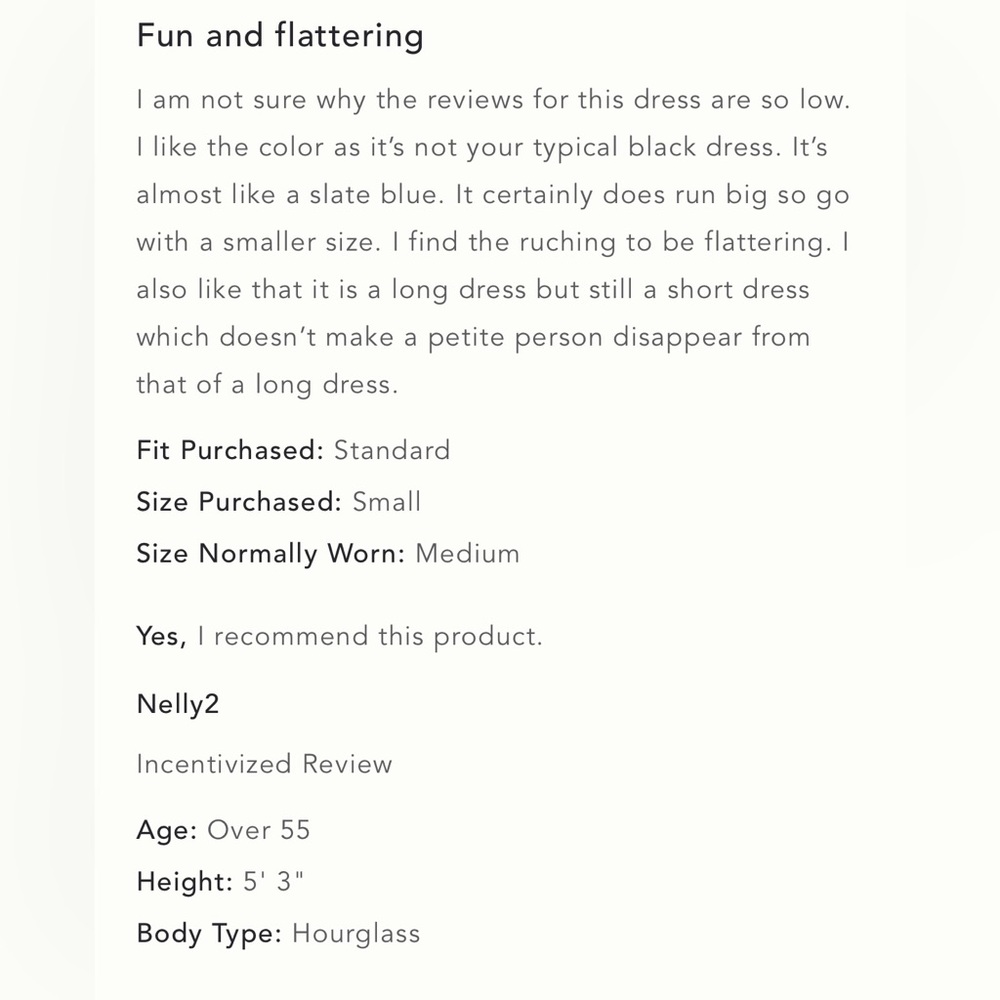Viewport: 1000px width, 1000px height.
Task: Click the Yes recommendation text
Action: click(x=161, y=636)
